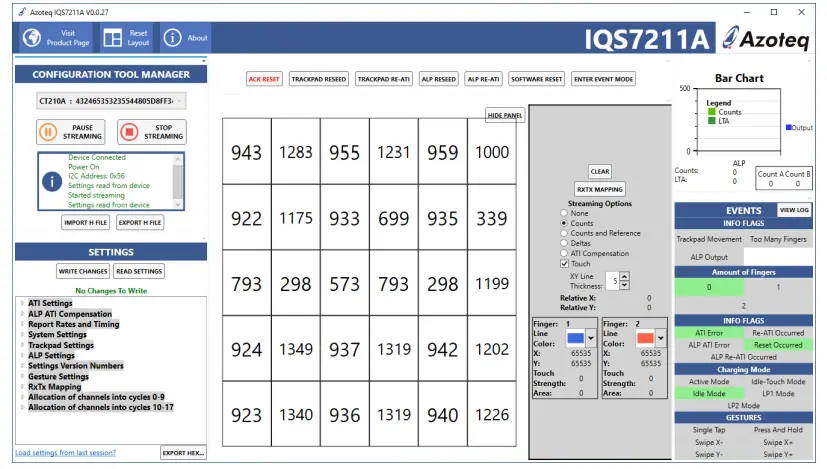Image resolution: width=827 pixels, height=469 pixels.
Task: Click WRITE CHANGES button
Action: 83,271
